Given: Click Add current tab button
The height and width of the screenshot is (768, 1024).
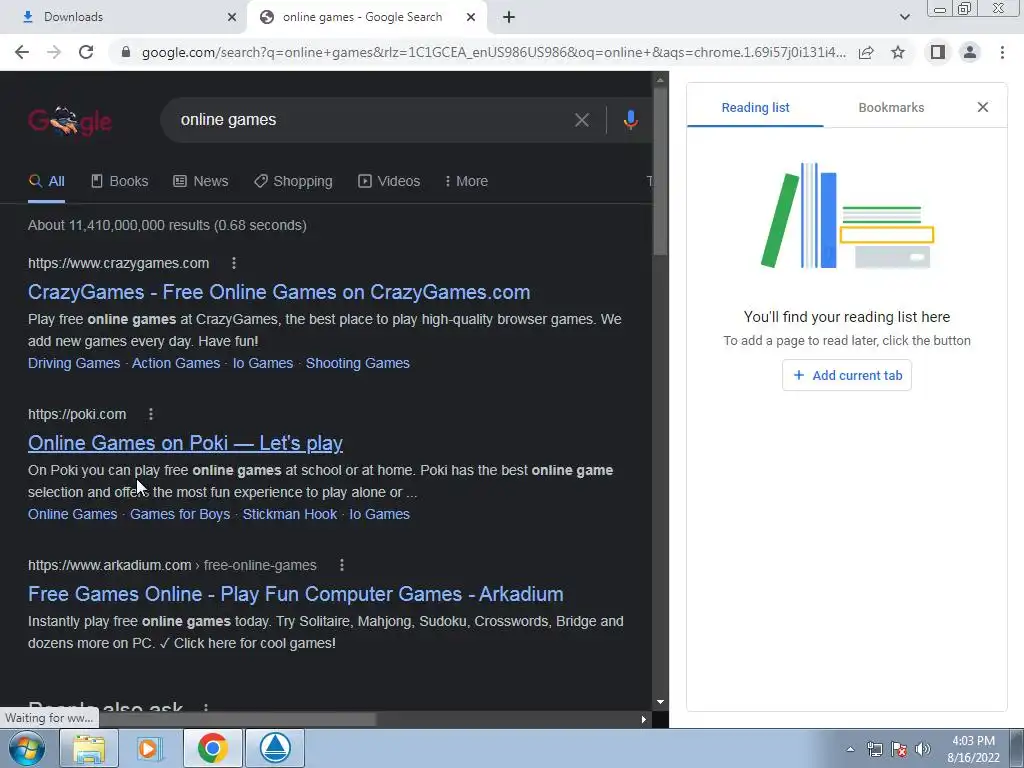Looking at the screenshot, I should coord(846,376).
